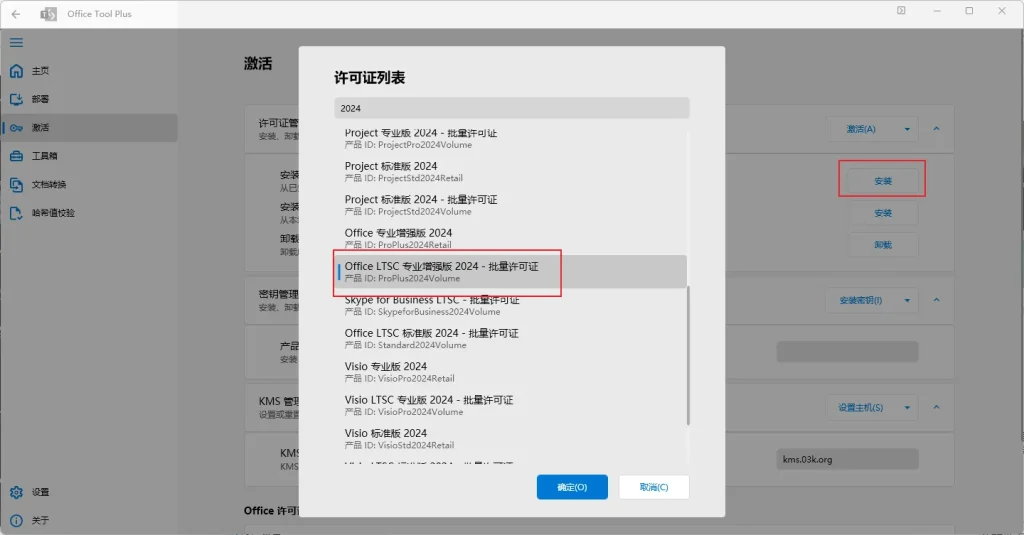Click the 安装密钥(I) button
Viewport: 1024px width, 535px height.
(x=861, y=300)
